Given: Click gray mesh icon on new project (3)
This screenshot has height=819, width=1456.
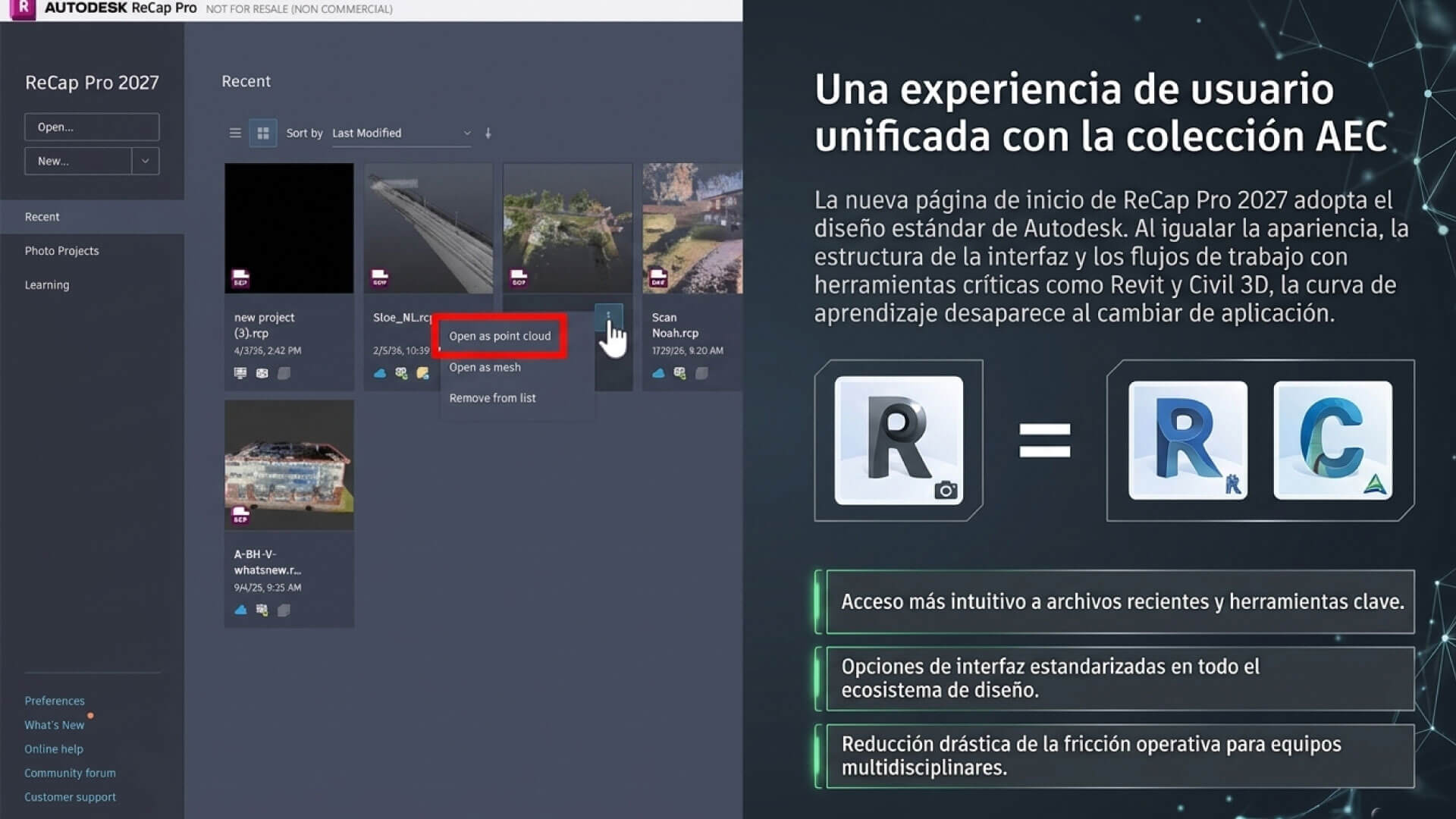Looking at the screenshot, I should tap(284, 373).
